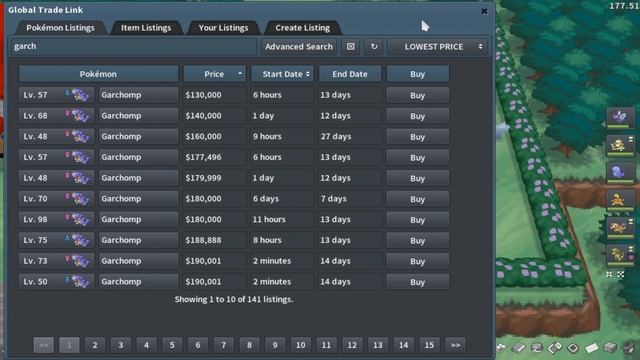The image size is (640, 360).
Task: Go to page 4 of listings
Action: (146, 345)
